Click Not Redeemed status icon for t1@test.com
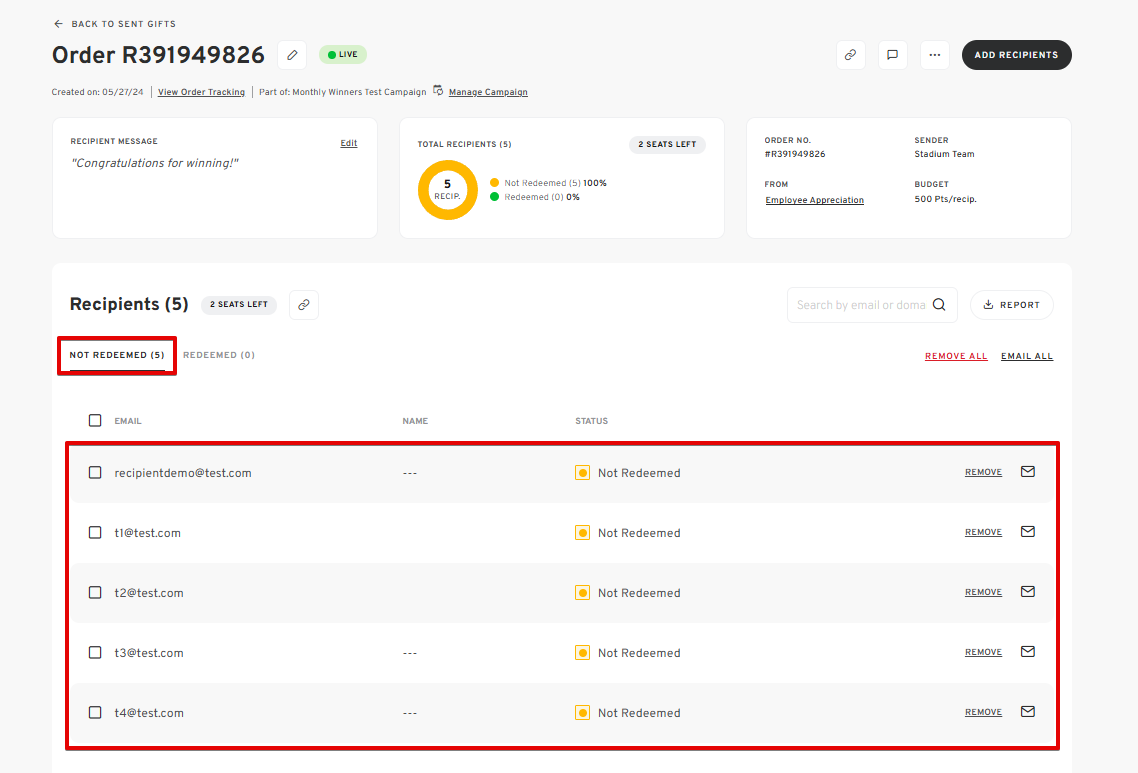 582,533
